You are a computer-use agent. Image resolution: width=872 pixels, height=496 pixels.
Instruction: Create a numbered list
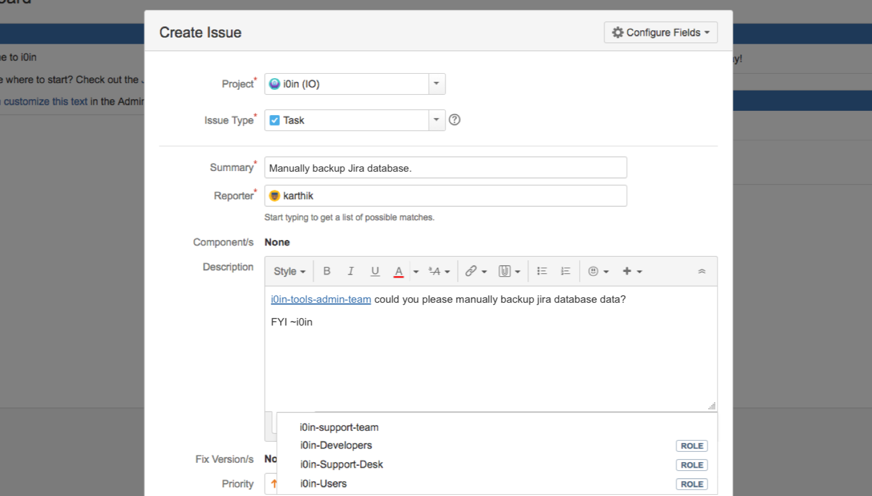click(x=566, y=271)
